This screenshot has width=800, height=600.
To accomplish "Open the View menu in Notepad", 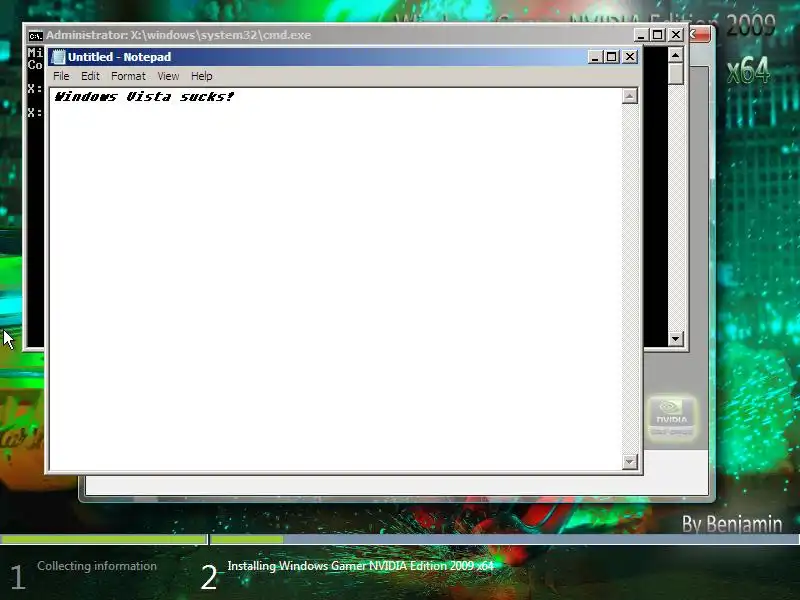I will pyautogui.click(x=168, y=76).
